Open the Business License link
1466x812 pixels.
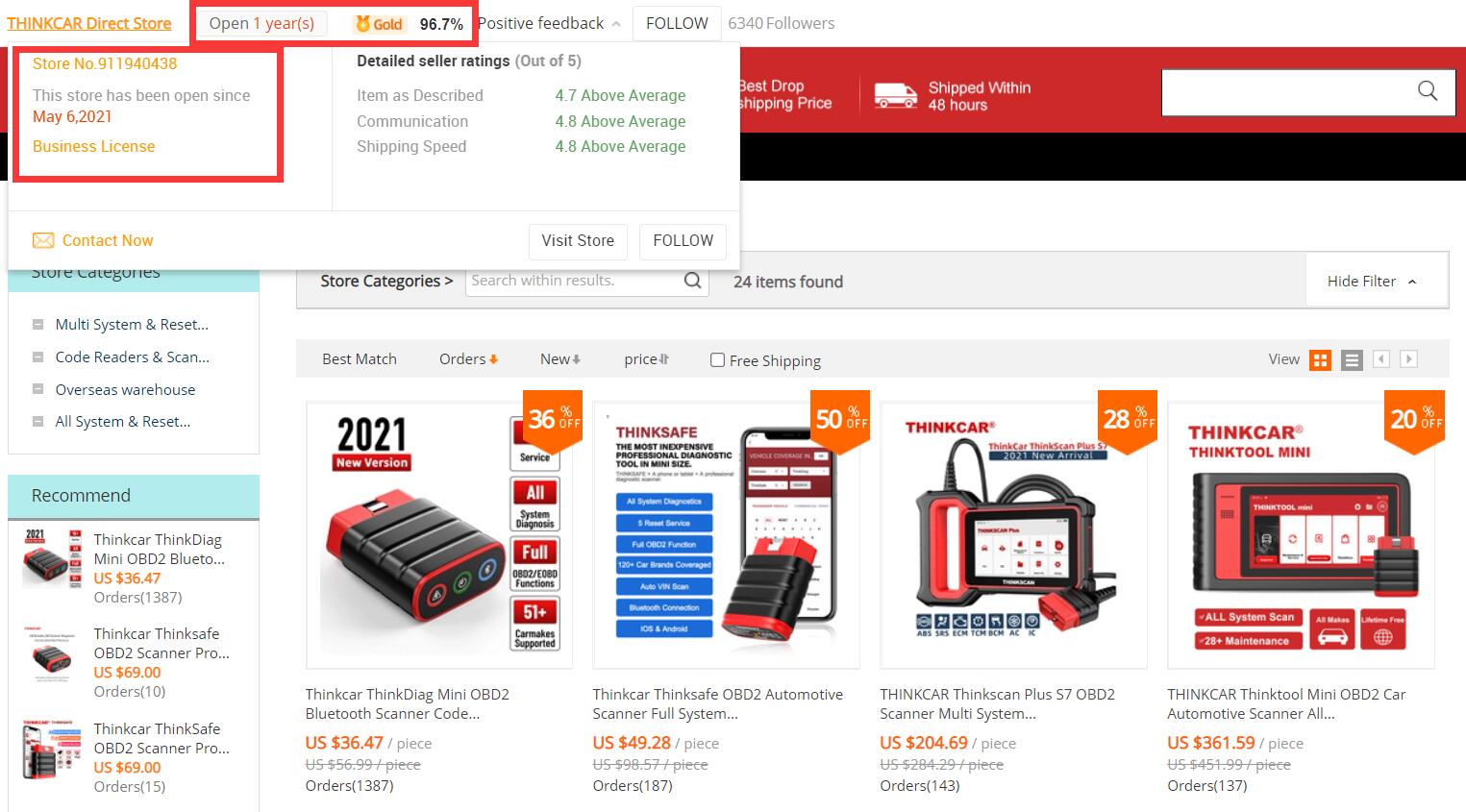pos(93,146)
